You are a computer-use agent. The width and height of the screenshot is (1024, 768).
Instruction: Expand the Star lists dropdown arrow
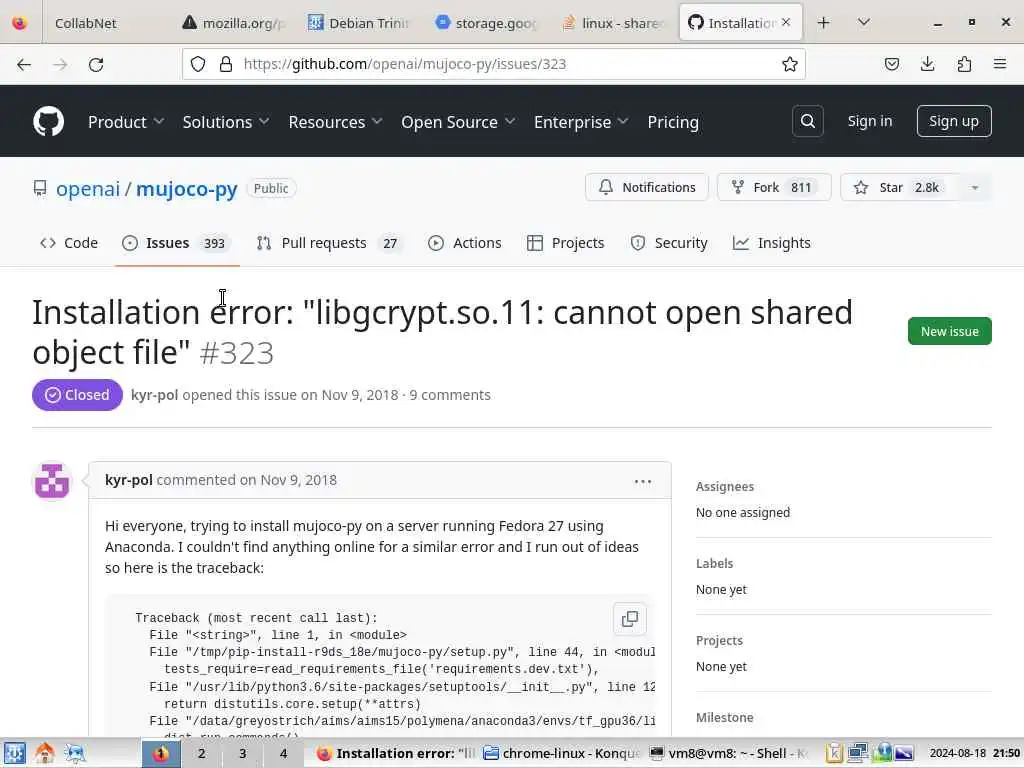(x=974, y=187)
